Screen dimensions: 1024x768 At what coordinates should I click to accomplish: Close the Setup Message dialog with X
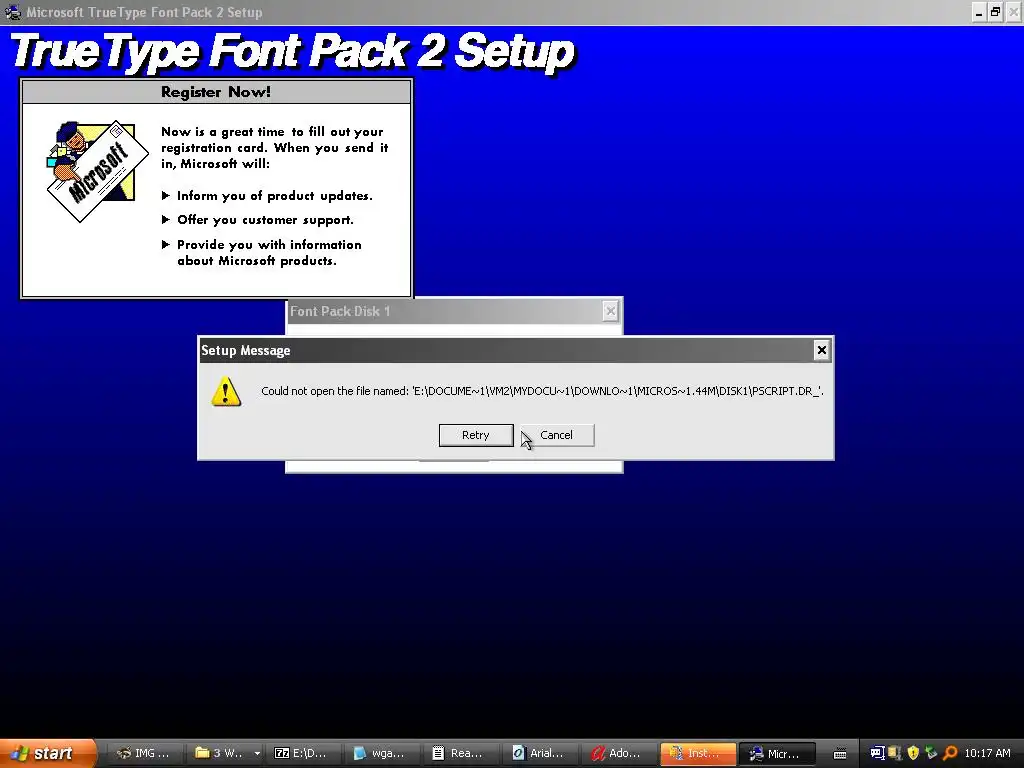(x=822, y=351)
